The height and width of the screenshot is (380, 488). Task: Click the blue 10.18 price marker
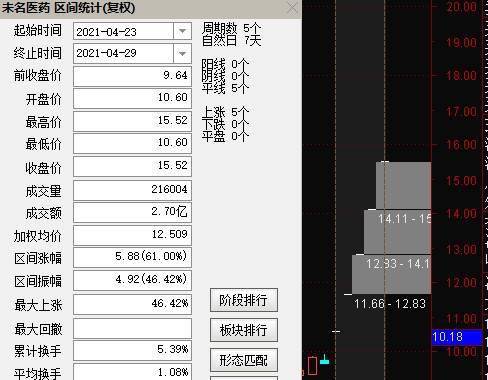click(457, 337)
